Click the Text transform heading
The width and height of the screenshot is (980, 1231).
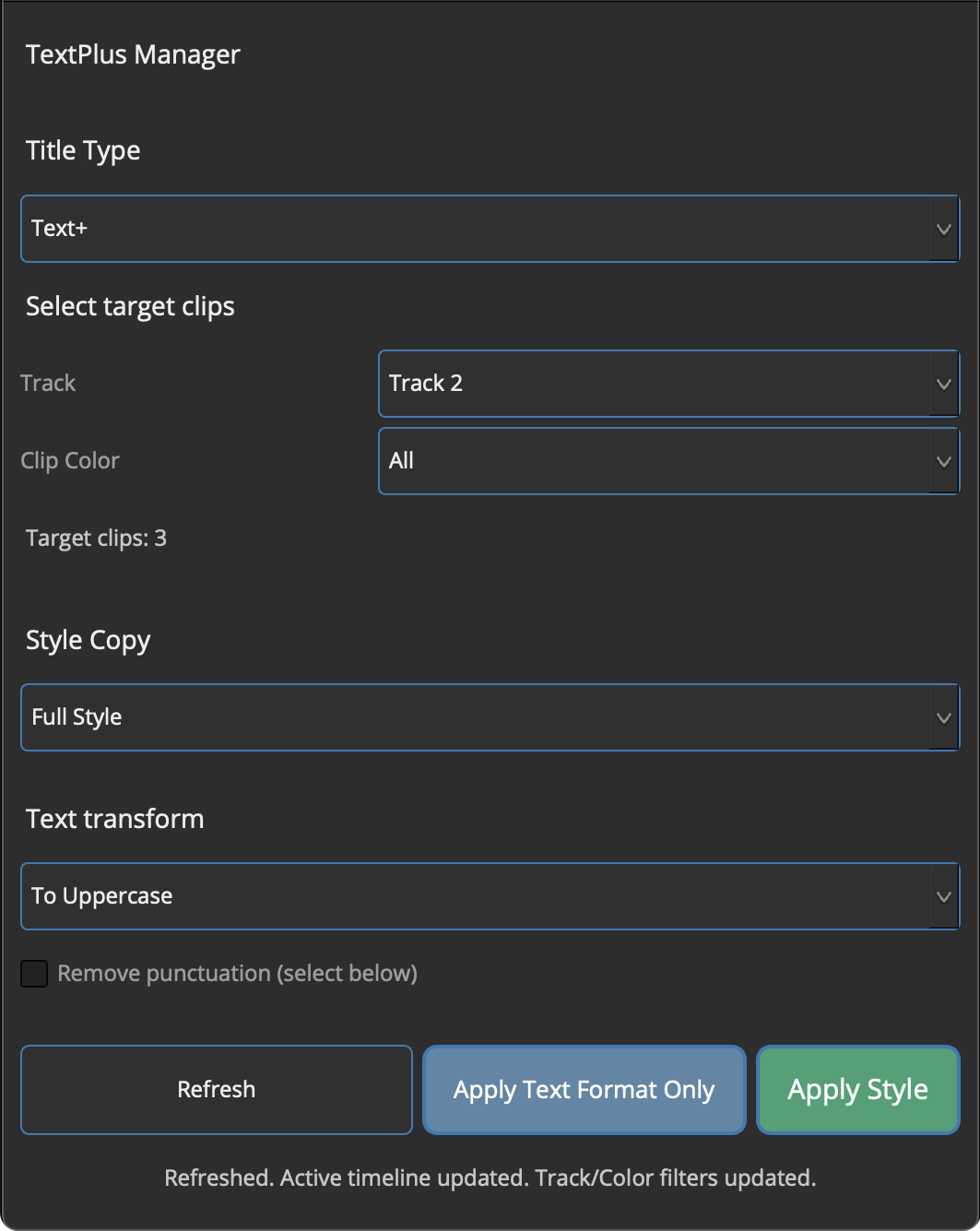point(114,819)
